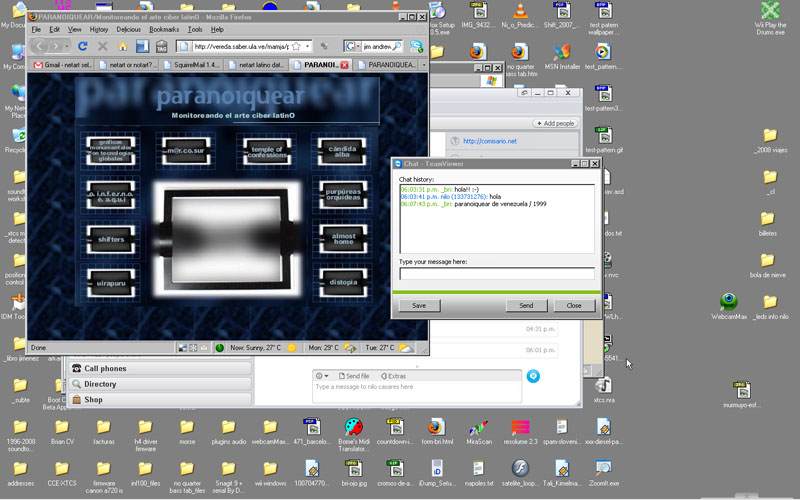Open the list-all-tabs dropdown arrow
Viewport: 800px width, 500px height.
[x=423, y=65]
